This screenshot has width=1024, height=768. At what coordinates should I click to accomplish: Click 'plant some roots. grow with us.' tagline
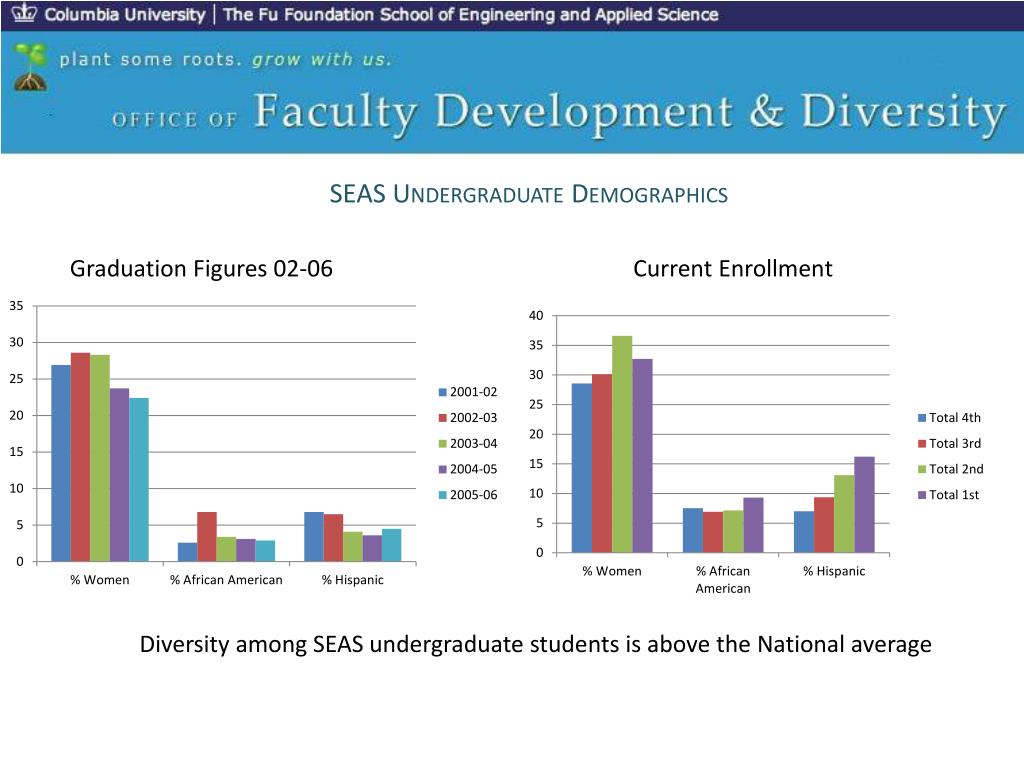[225, 60]
